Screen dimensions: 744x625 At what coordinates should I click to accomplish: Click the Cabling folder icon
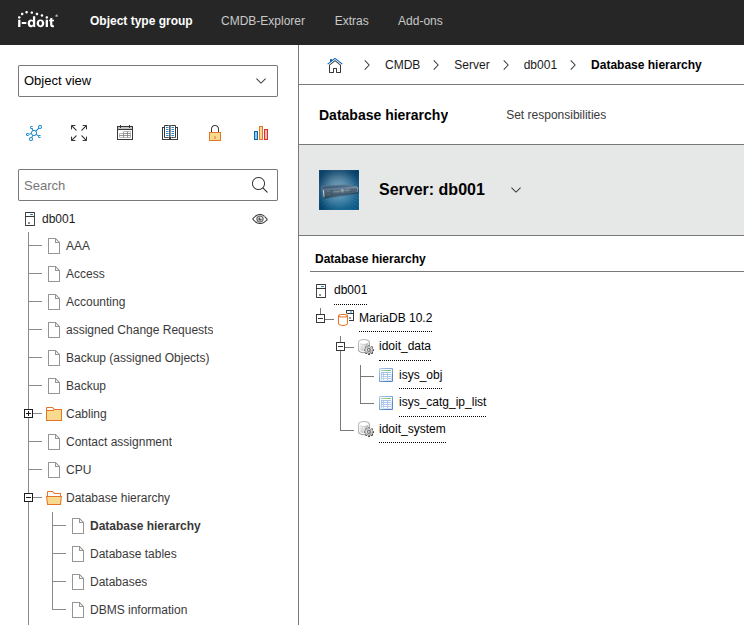point(54,414)
